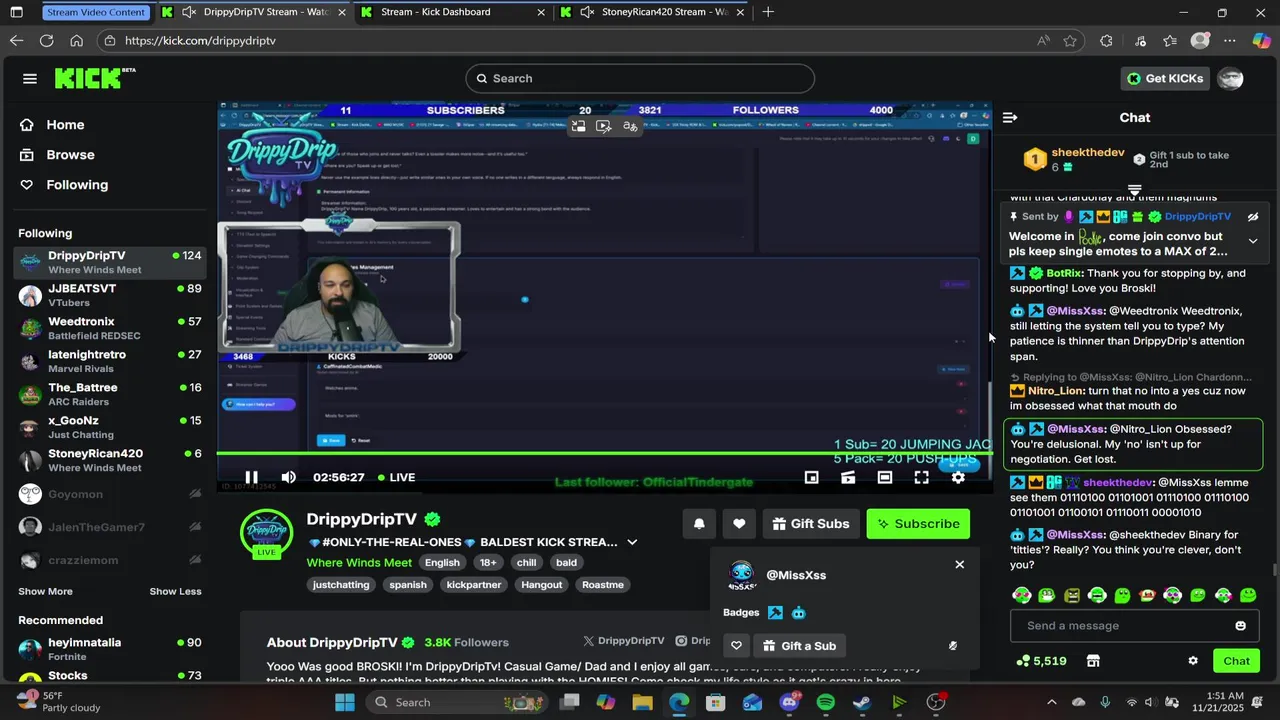Open Edge Copilot icon
The width and height of the screenshot is (1280, 720).
point(1261,41)
